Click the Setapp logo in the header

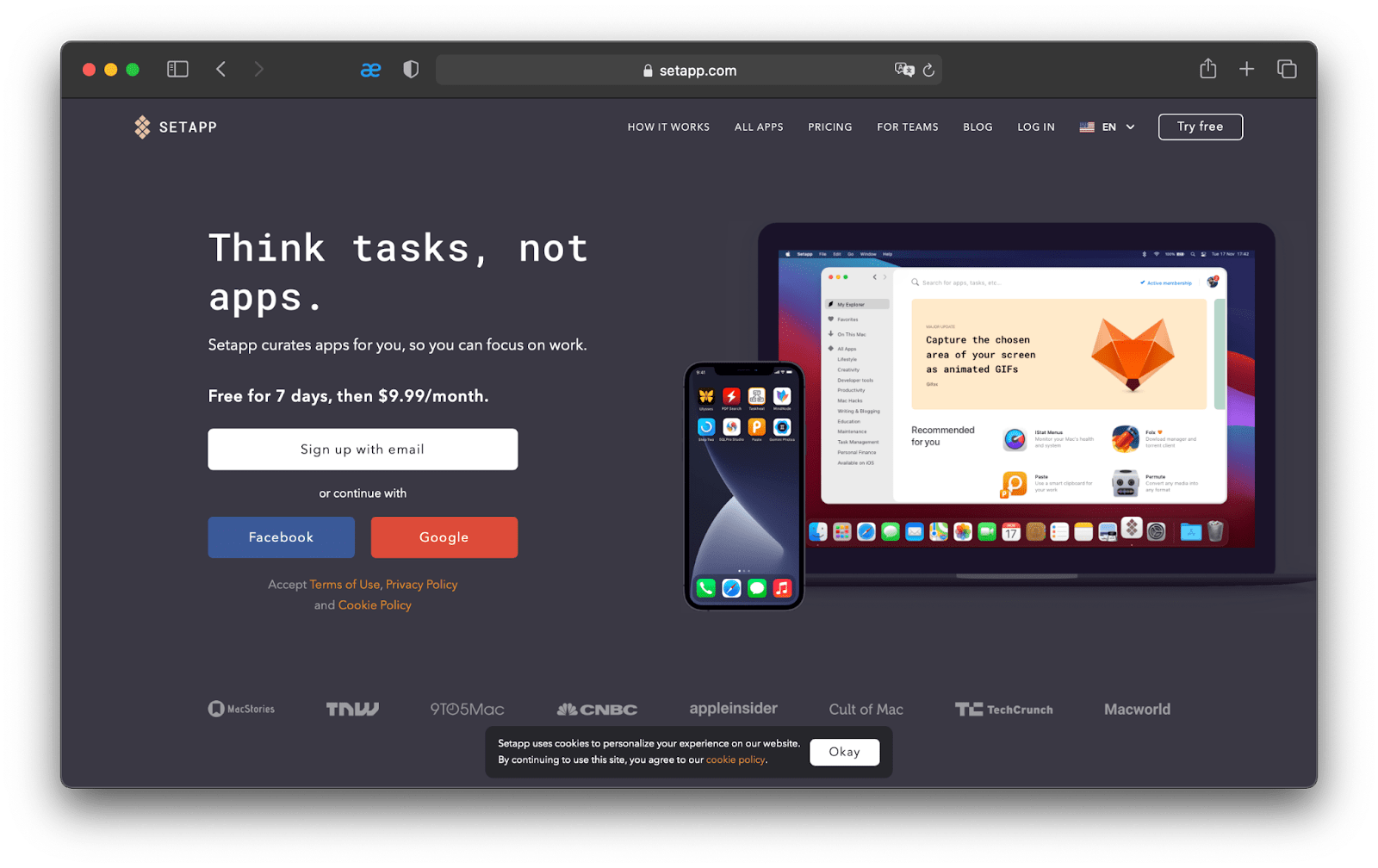175,127
